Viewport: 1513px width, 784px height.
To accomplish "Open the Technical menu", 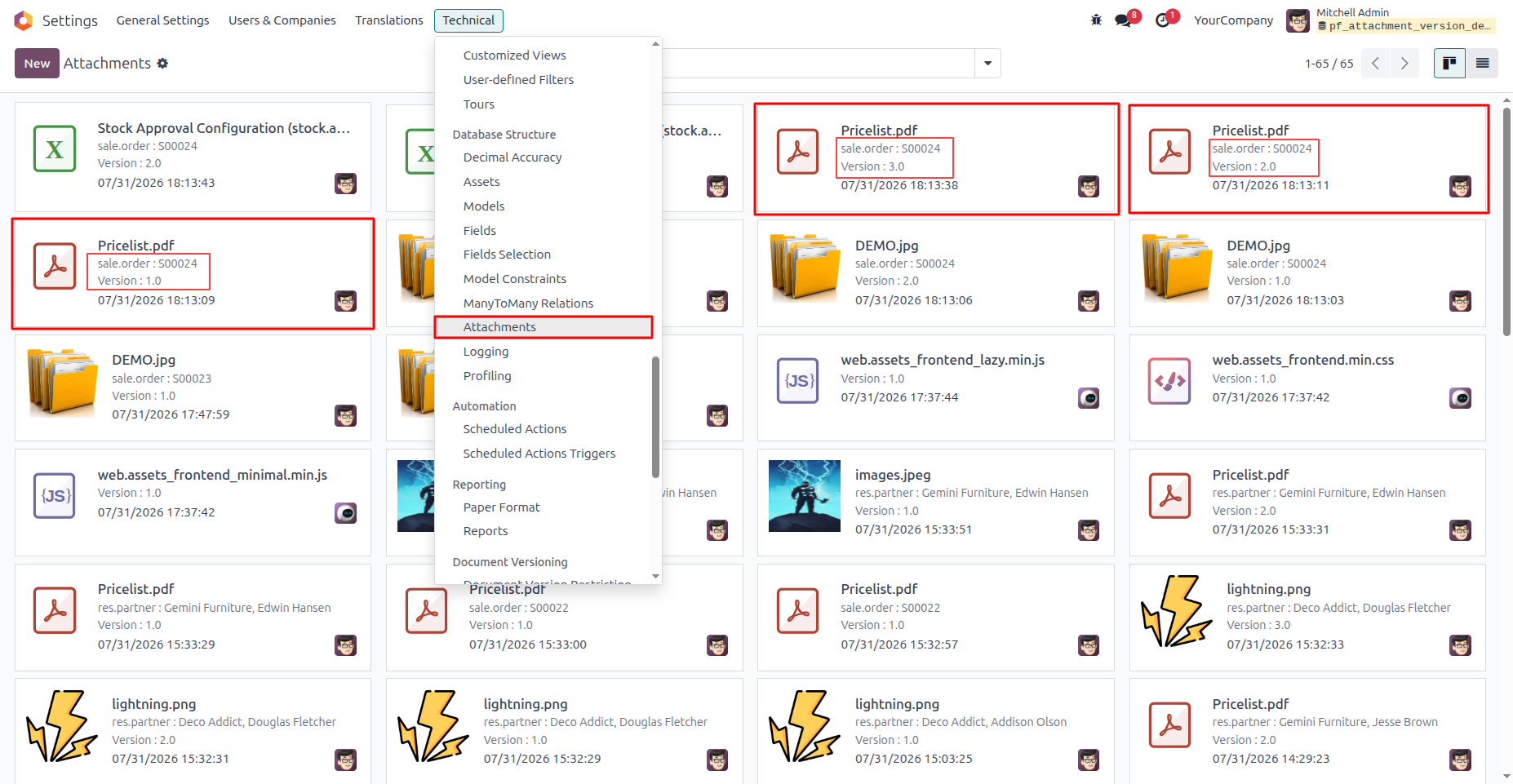I will (468, 20).
